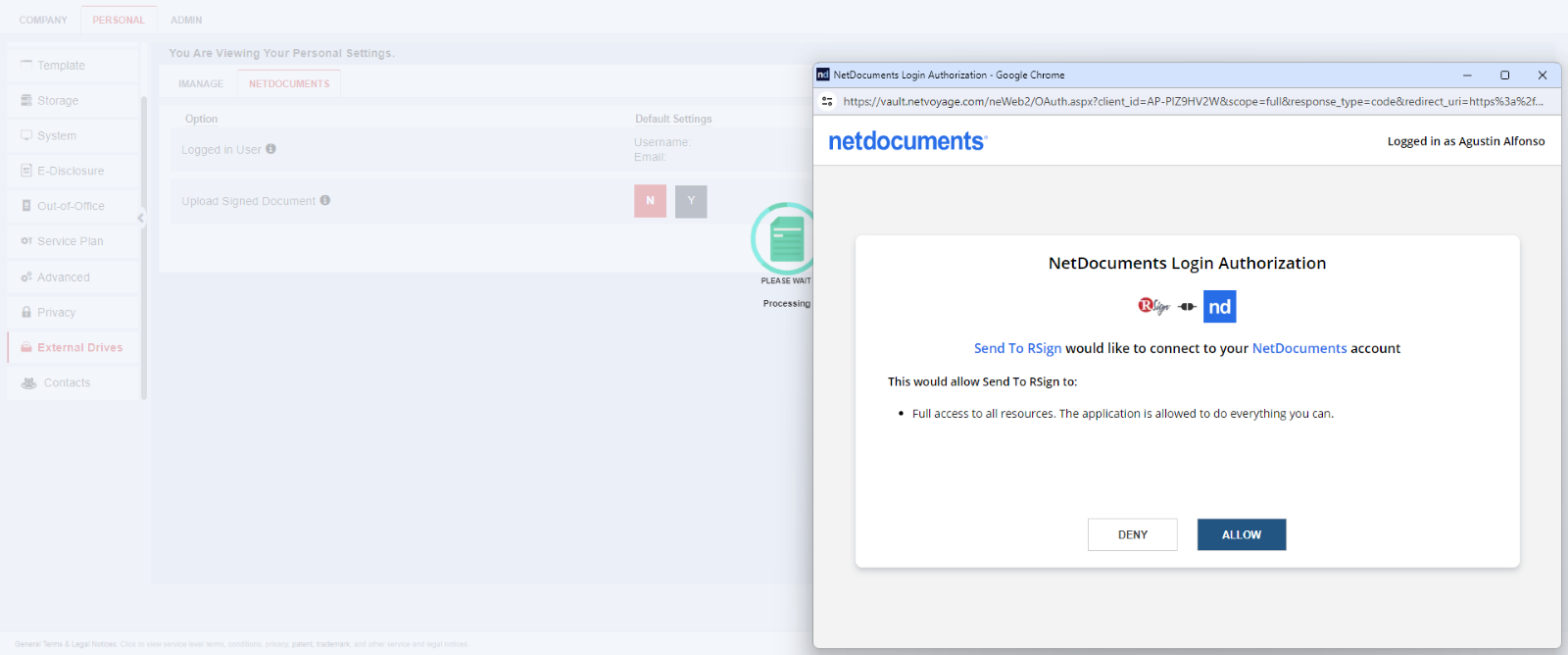Click the popup address bar URL
The image size is (1568, 655).
tap(1193, 101)
